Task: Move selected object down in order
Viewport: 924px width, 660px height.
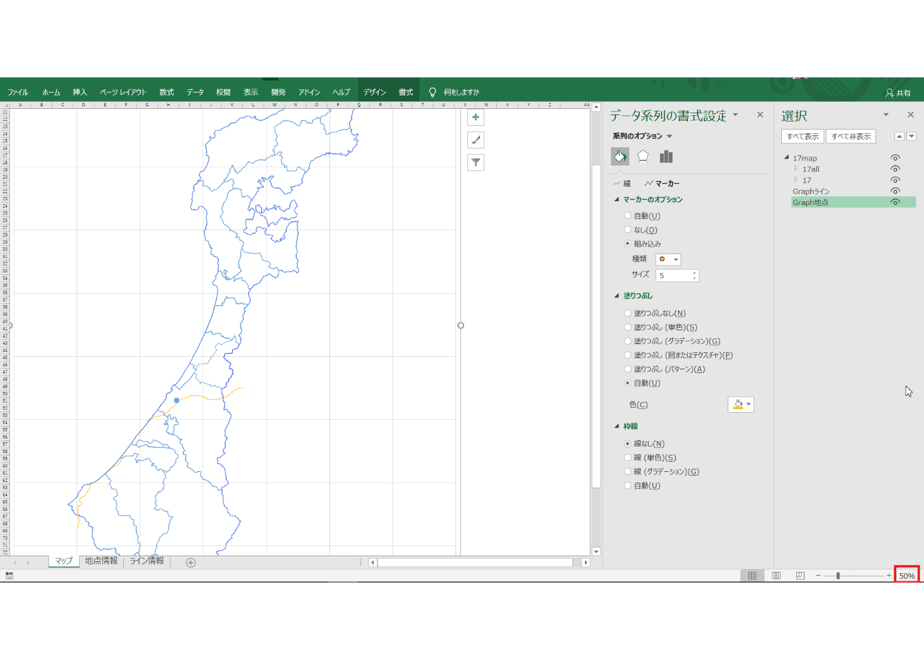Action: tap(912, 136)
